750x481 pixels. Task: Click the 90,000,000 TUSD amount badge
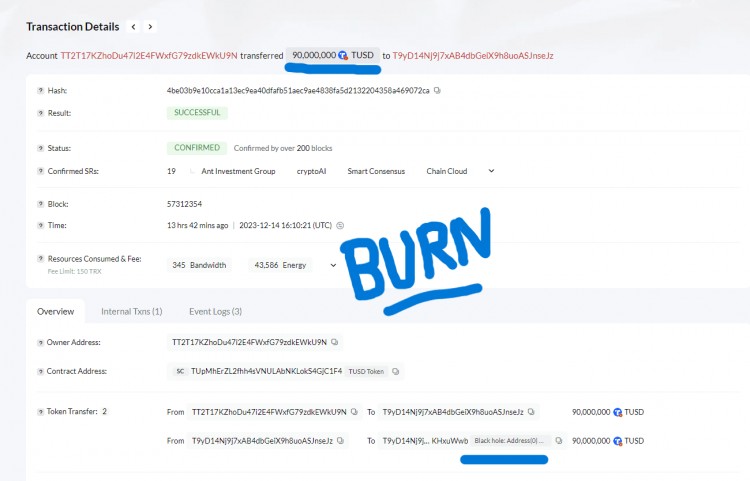tap(333, 55)
